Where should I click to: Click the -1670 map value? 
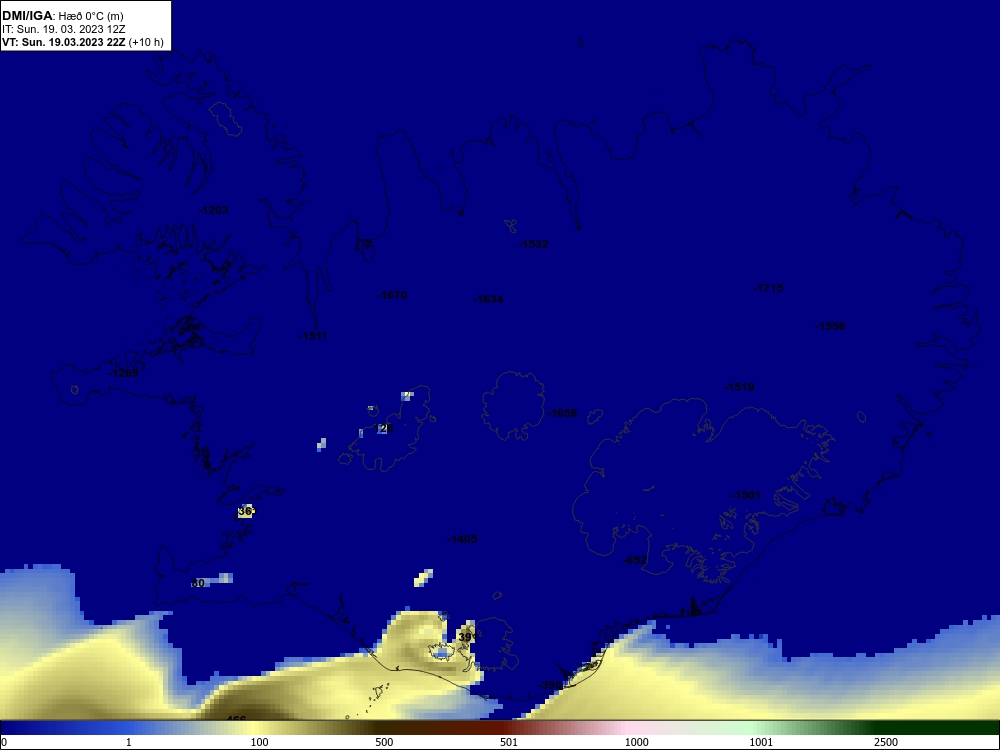tap(392, 295)
